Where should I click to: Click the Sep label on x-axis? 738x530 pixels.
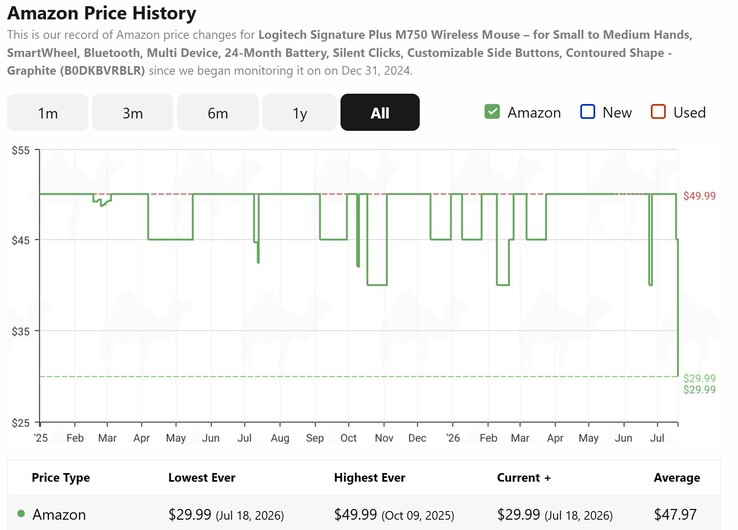click(x=315, y=438)
